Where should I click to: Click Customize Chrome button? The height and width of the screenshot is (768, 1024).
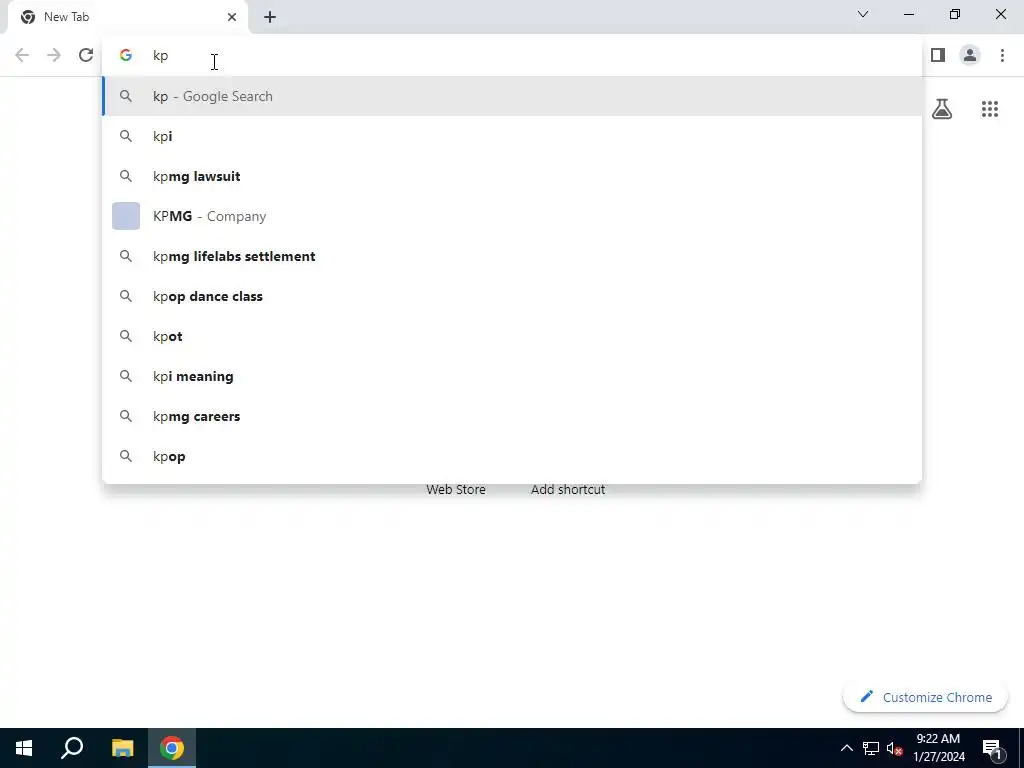[925, 697]
